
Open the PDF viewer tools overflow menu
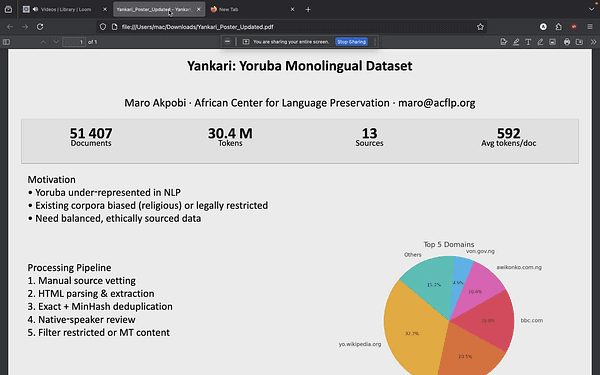[x=593, y=42]
